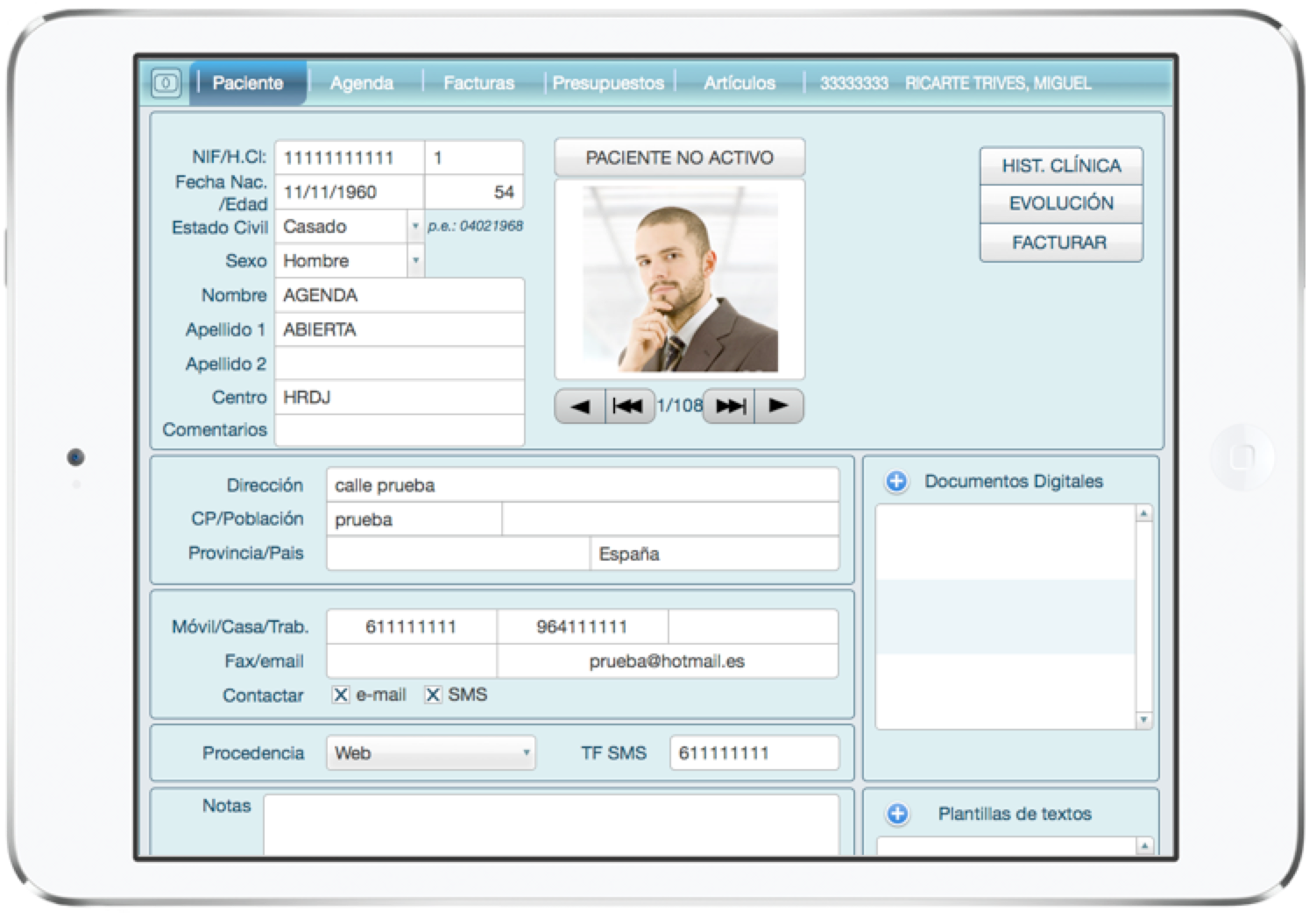
Task: Add a new Documentos Digitales item
Action: click(x=896, y=482)
